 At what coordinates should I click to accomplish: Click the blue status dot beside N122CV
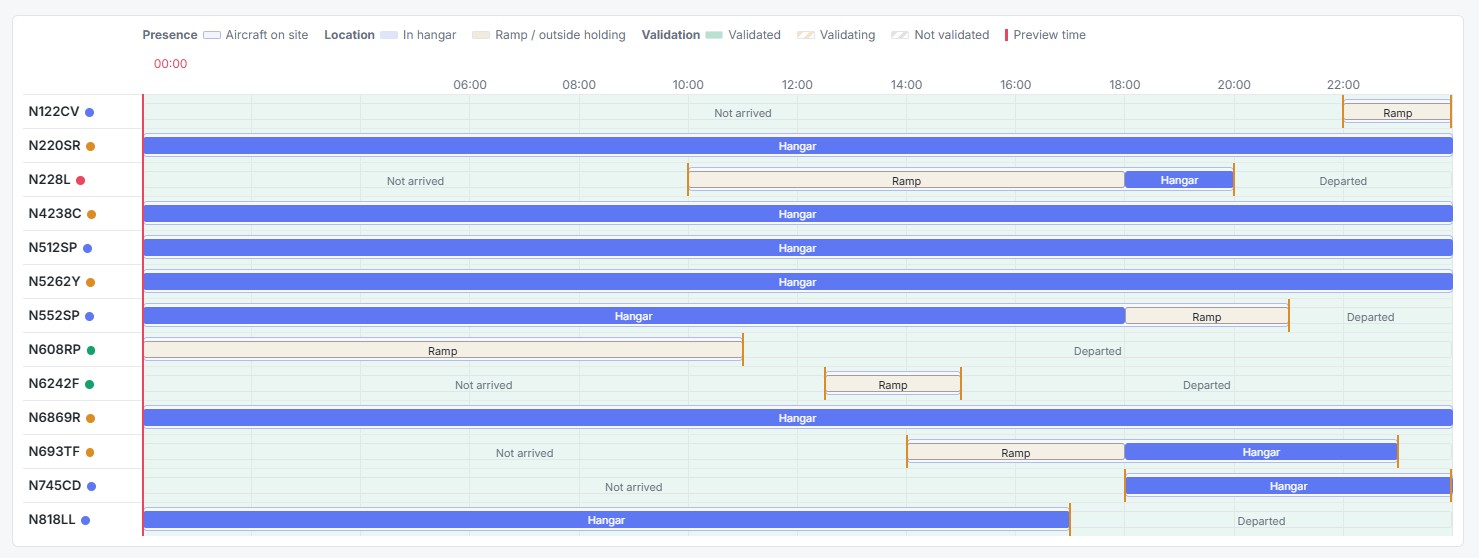pyautogui.click(x=89, y=112)
